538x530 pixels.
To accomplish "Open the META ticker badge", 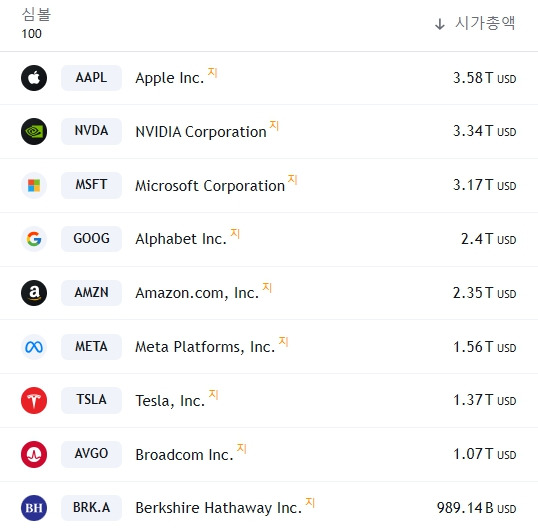I will 91,347.
